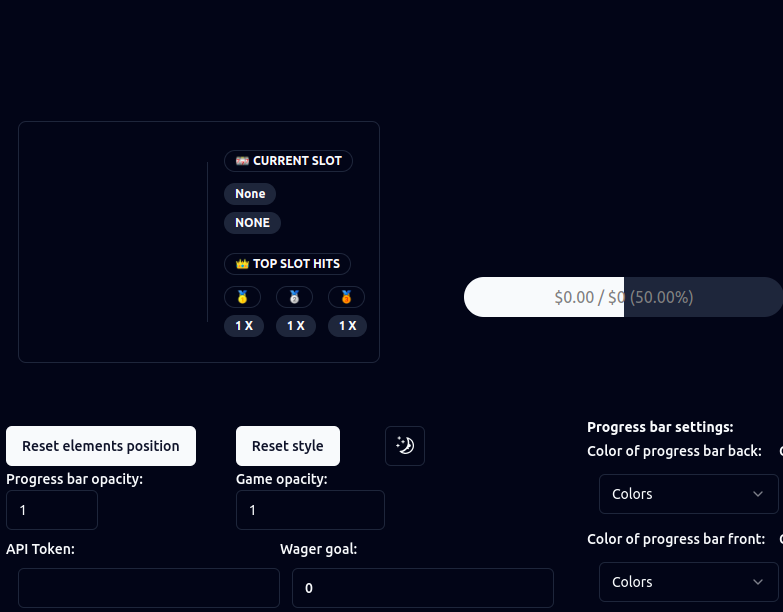Focus the Progress bar opacity field
783x612 pixels.
(52, 510)
